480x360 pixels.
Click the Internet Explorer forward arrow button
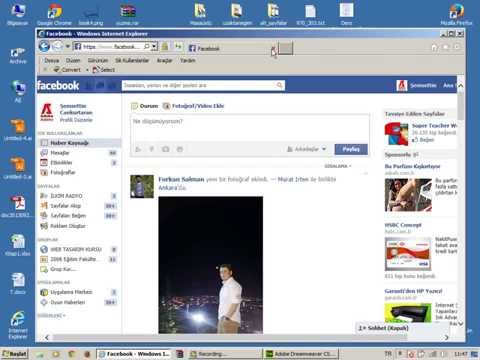[57, 46]
